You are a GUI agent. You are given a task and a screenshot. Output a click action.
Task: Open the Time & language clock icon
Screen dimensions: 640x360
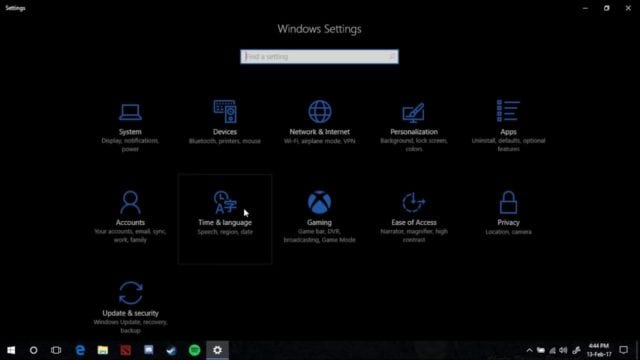coord(225,202)
